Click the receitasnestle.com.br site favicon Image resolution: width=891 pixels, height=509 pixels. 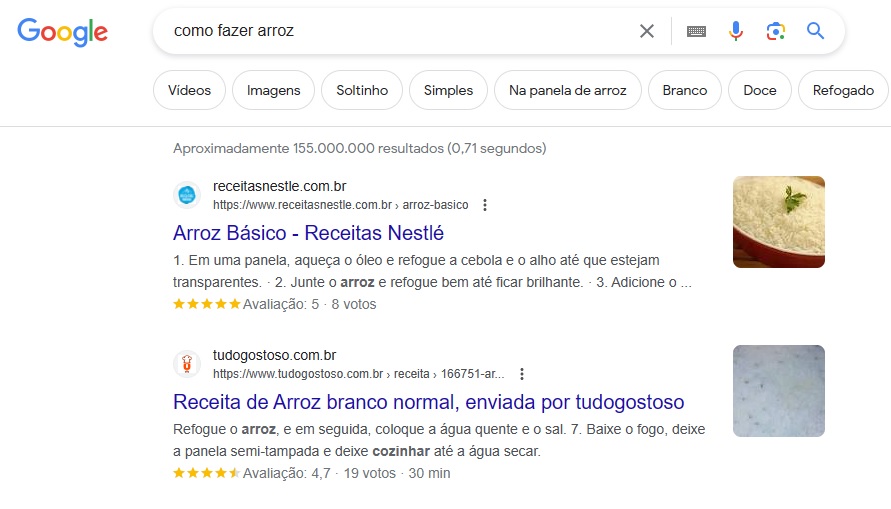pos(187,195)
